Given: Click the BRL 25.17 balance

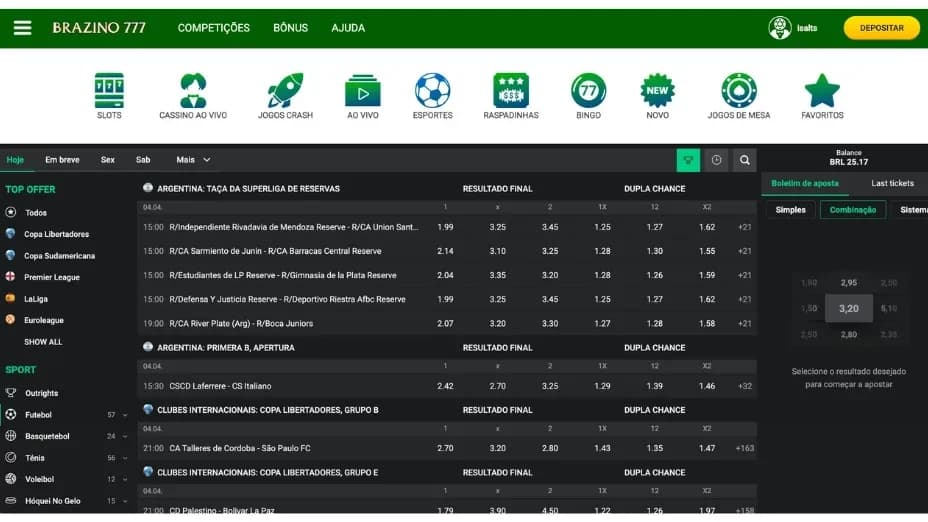Looking at the screenshot, I should pos(849,162).
